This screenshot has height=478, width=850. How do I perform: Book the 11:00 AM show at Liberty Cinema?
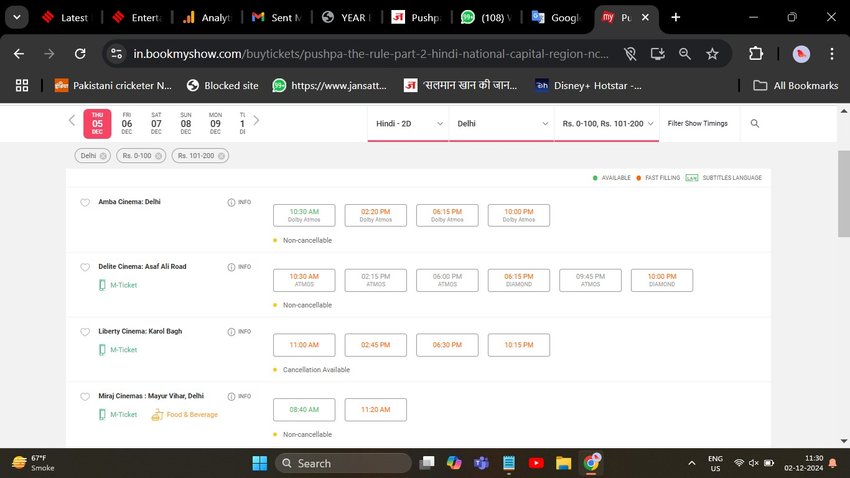click(304, 345)
